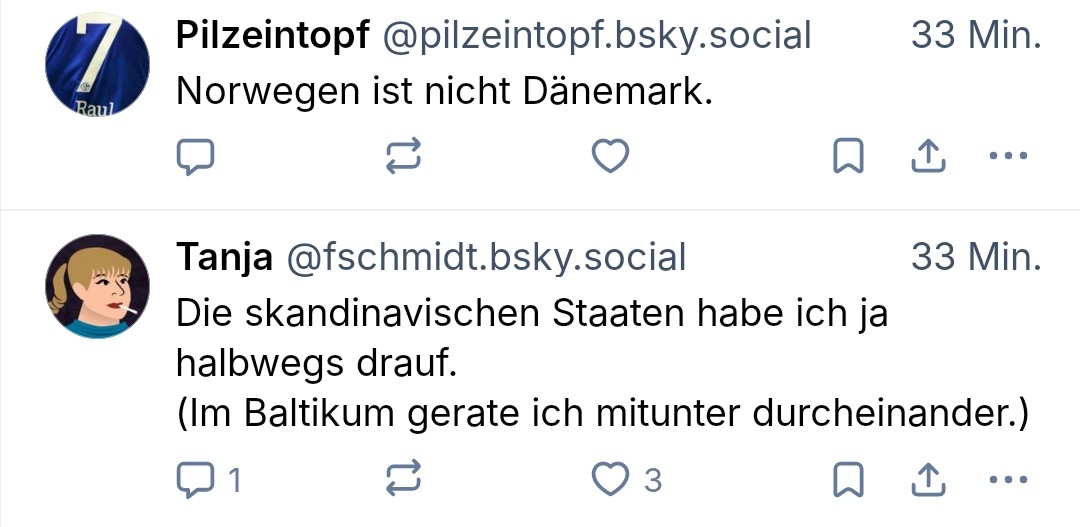Like Tanja's post with heart
The height and width of the screenshot is (527, 1080).
point(611,481)
